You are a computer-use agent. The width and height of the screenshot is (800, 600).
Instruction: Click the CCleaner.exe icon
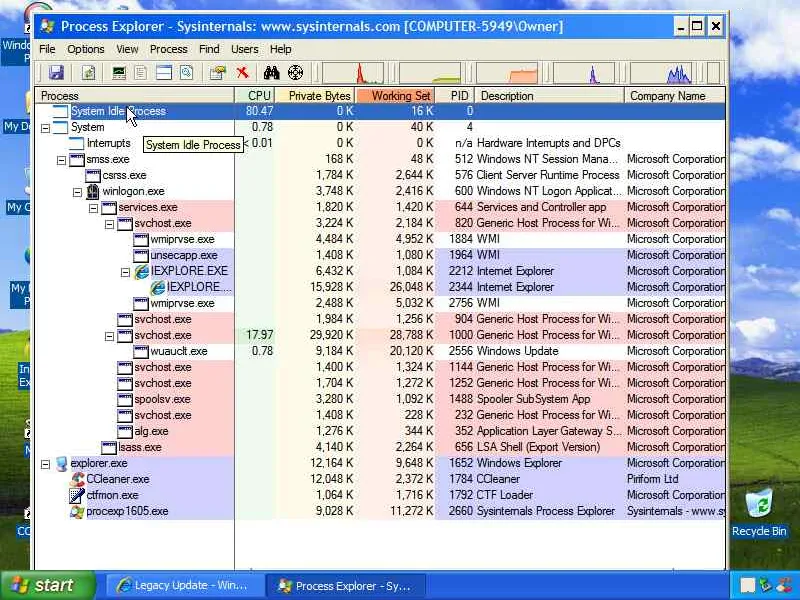77,479
